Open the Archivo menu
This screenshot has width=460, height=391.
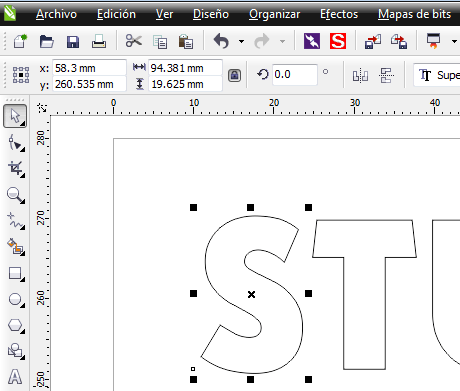(x=56, y=14)
